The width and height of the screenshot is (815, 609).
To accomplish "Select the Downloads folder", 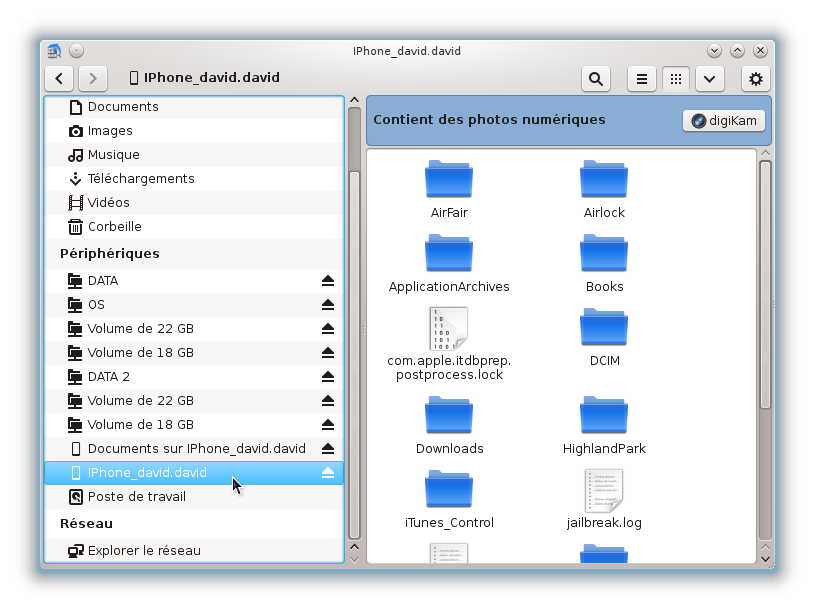I will [x=449, y=426].
